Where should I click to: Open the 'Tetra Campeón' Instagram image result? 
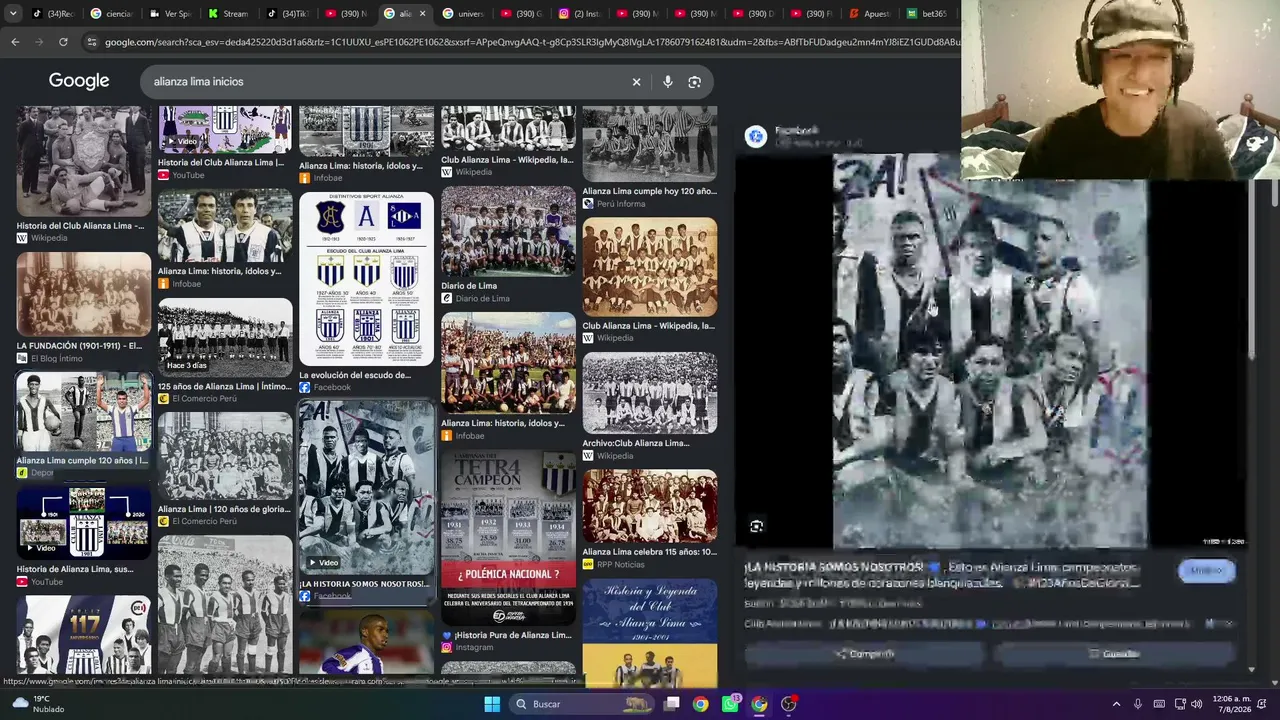tap(508, 537)
